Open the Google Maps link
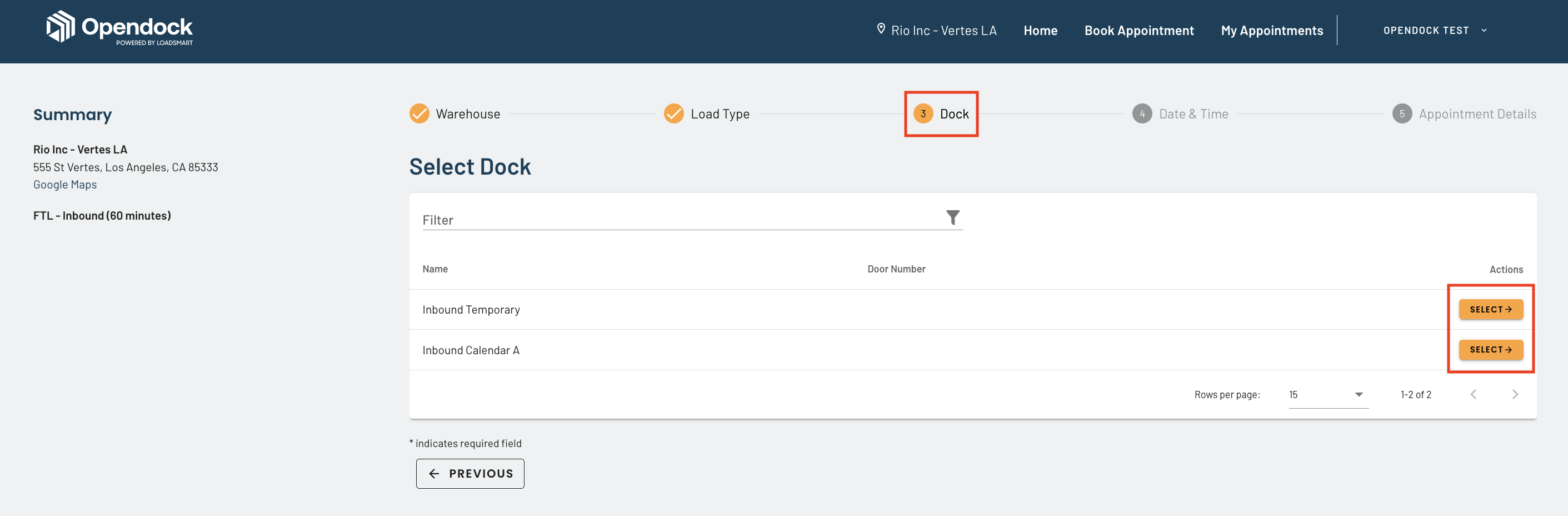 click(x=65, y=185)
